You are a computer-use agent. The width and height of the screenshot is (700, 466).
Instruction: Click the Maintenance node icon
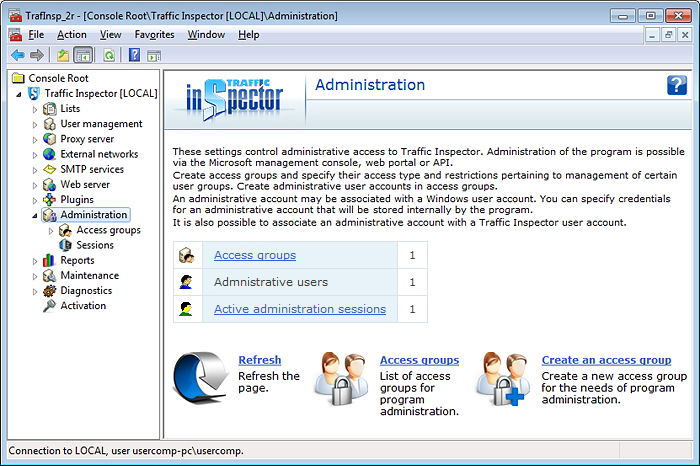50,275
